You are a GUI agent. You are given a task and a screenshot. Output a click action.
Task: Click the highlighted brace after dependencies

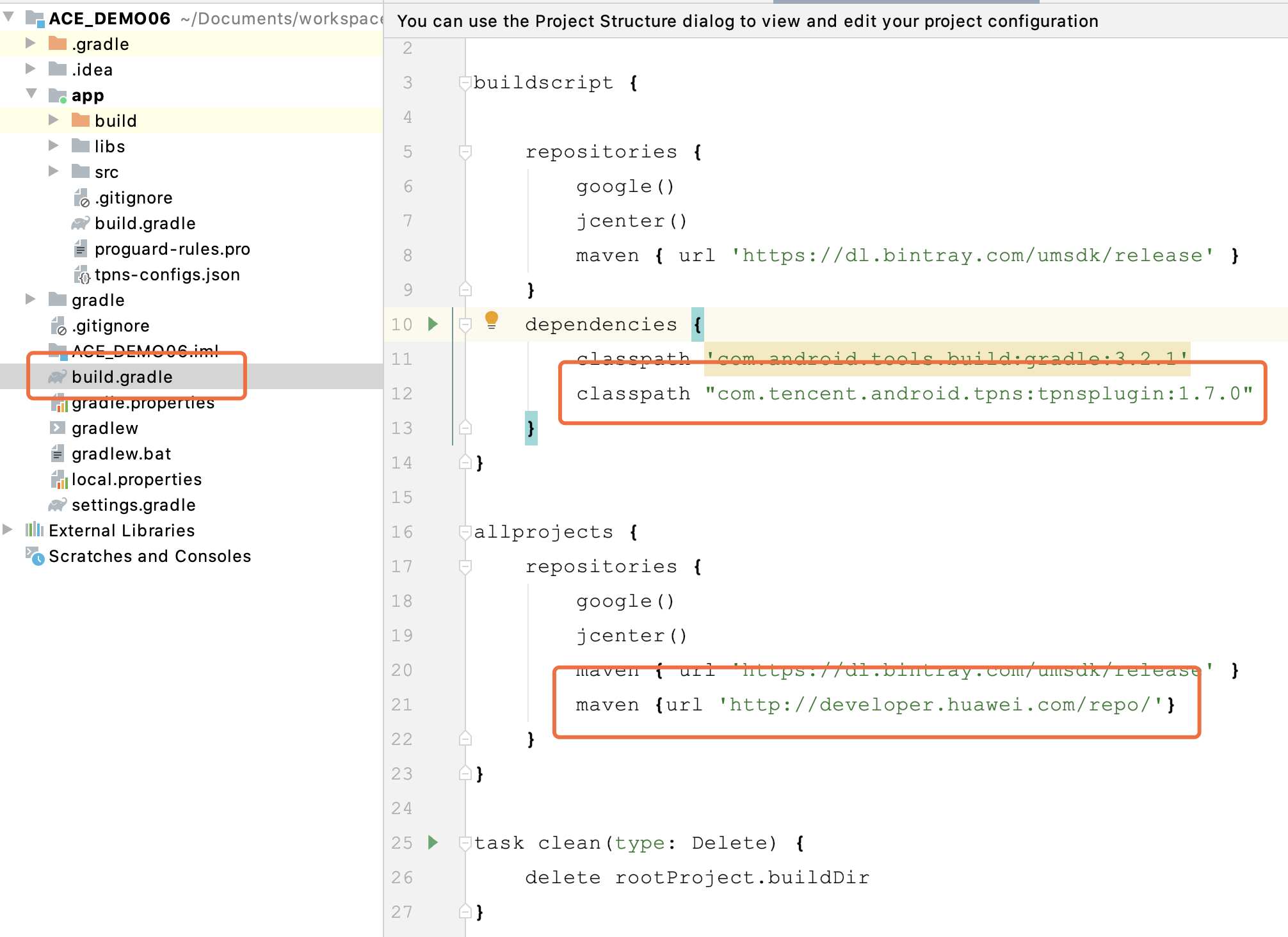point(697,324)
